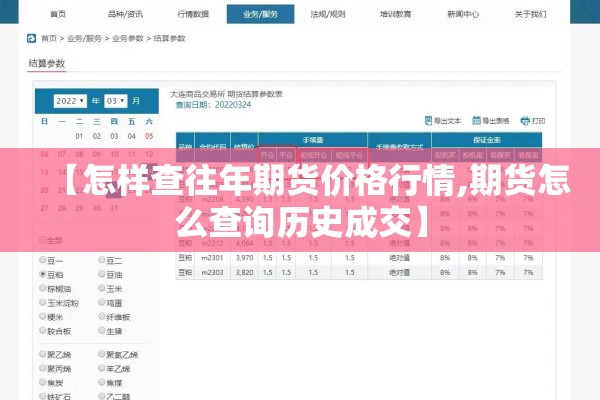The height and width of the screenshot is (400, 600).
Task: Select the 鸡蛋 radio button
Action: [102, 302]
